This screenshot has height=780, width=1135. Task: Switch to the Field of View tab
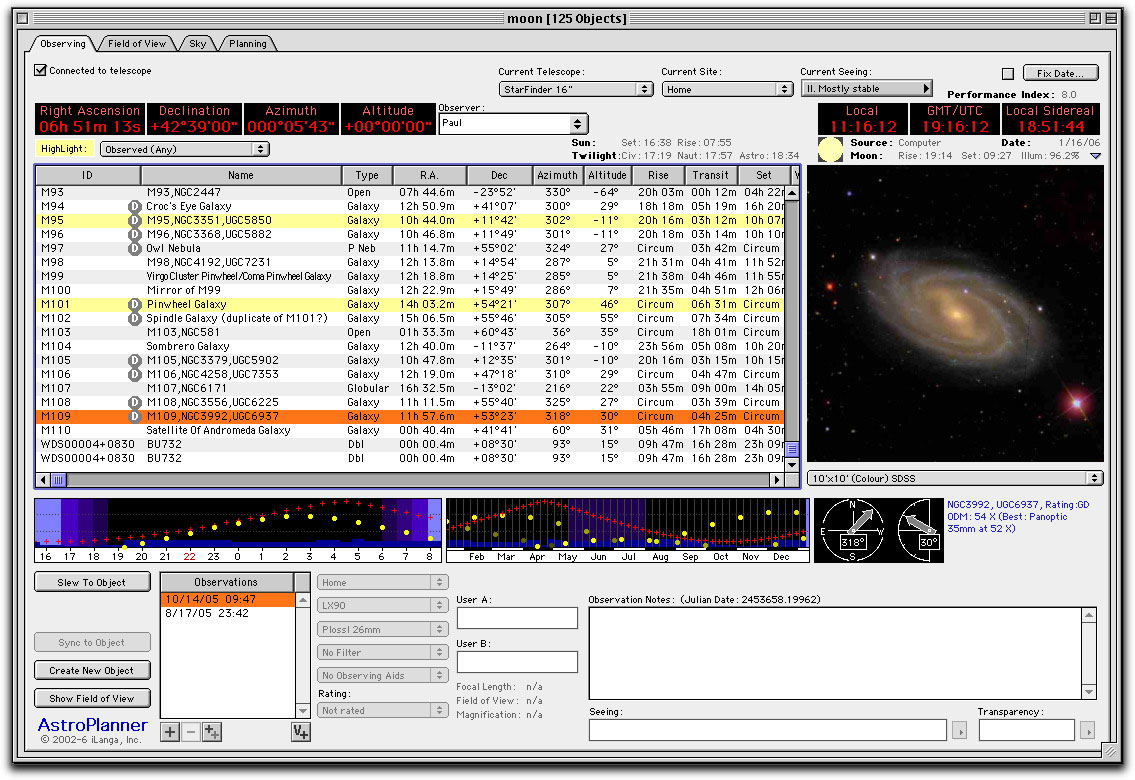coord(138,44)
